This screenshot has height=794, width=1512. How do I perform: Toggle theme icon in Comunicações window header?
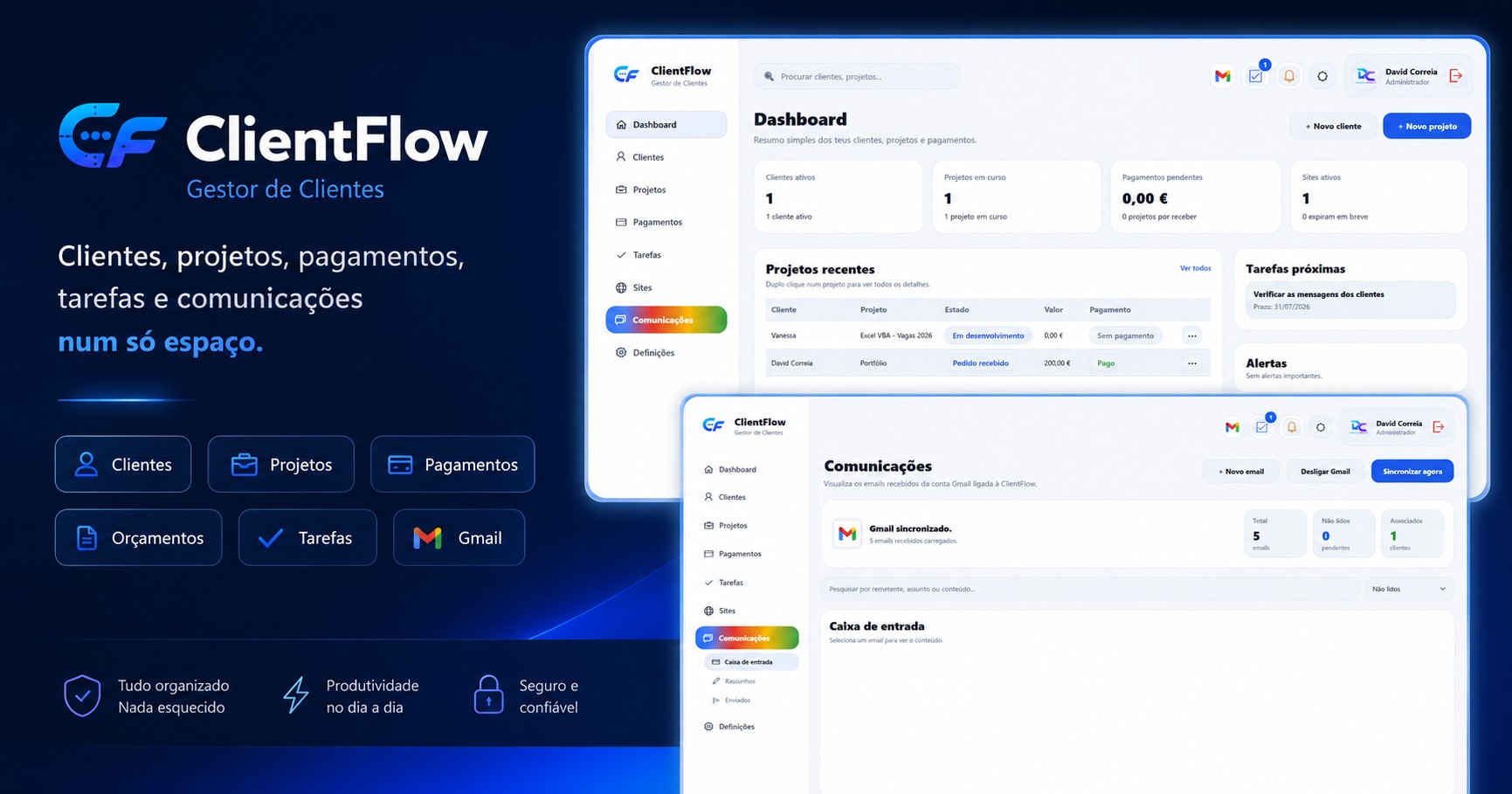[1321, 427]
